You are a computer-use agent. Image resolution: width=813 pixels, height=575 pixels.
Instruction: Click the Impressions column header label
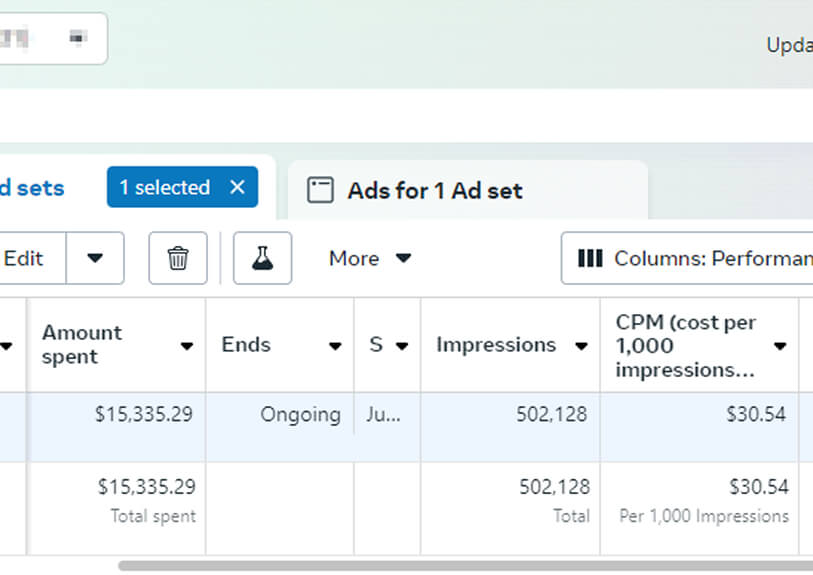[x=495, y=345]
